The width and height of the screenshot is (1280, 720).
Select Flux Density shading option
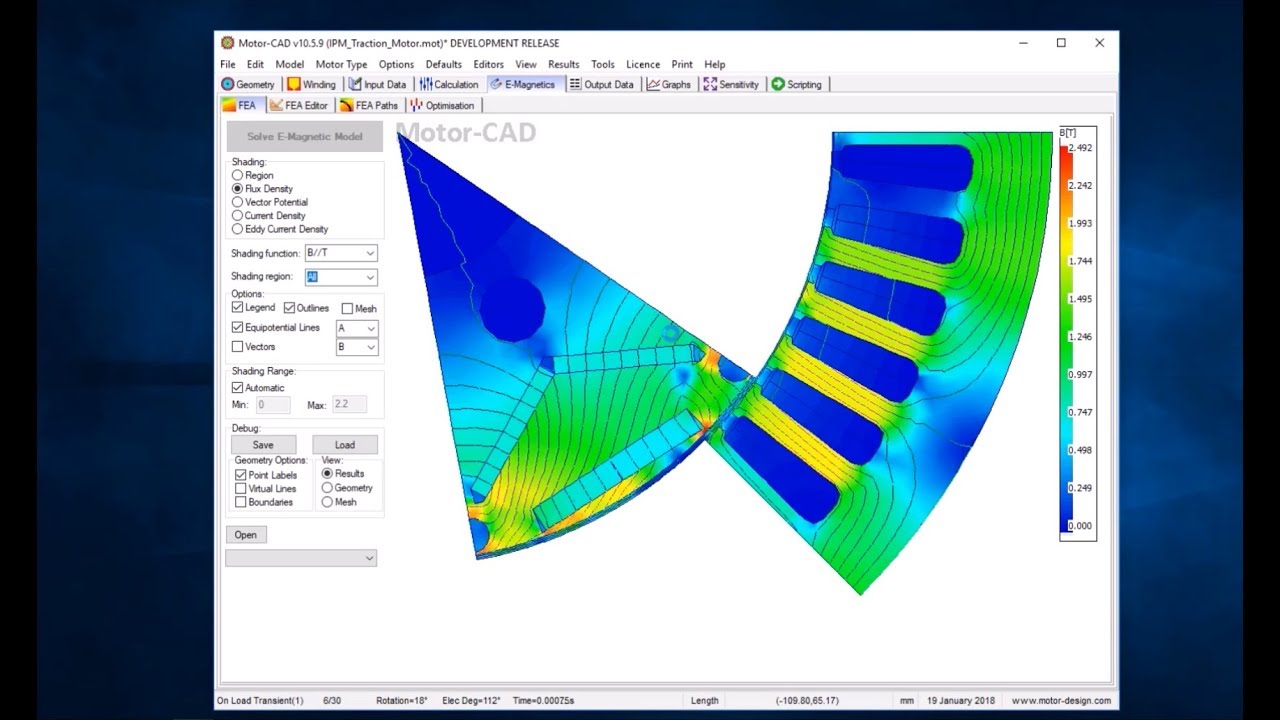point(237,188)
